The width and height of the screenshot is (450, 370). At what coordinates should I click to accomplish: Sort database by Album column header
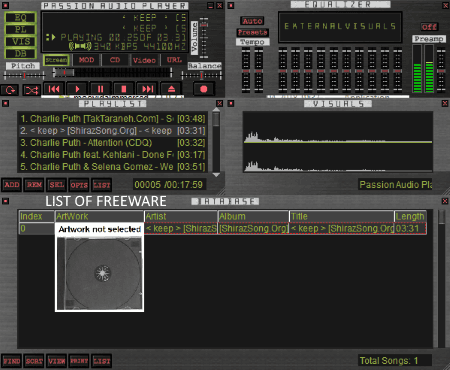254,216
